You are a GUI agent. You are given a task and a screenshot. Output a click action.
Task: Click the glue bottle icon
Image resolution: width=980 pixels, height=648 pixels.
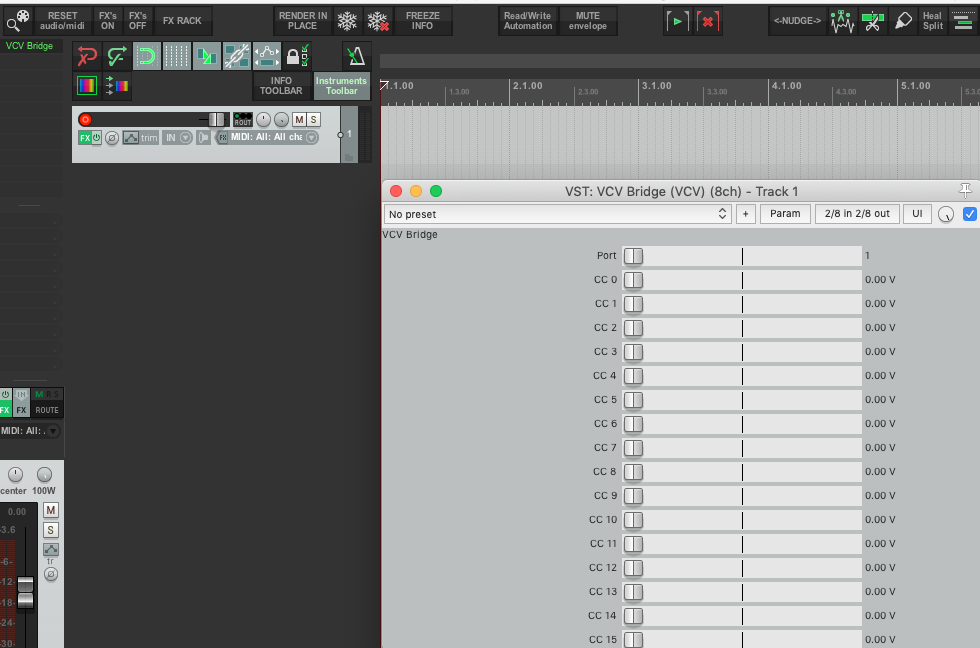tap(903, 21)
